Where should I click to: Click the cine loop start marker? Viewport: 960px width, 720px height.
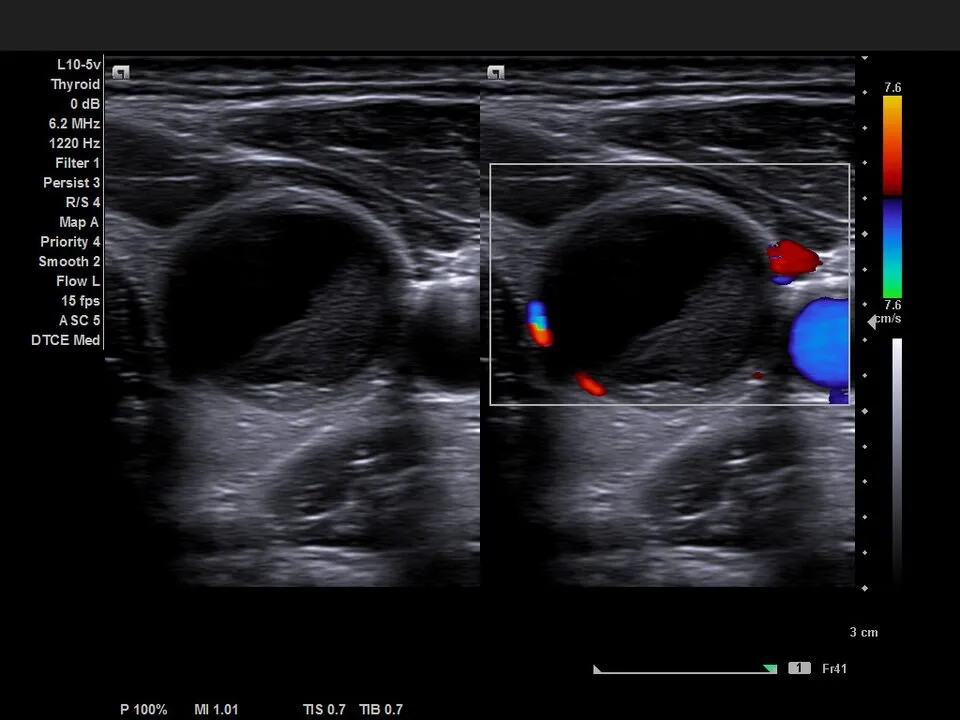598,669
